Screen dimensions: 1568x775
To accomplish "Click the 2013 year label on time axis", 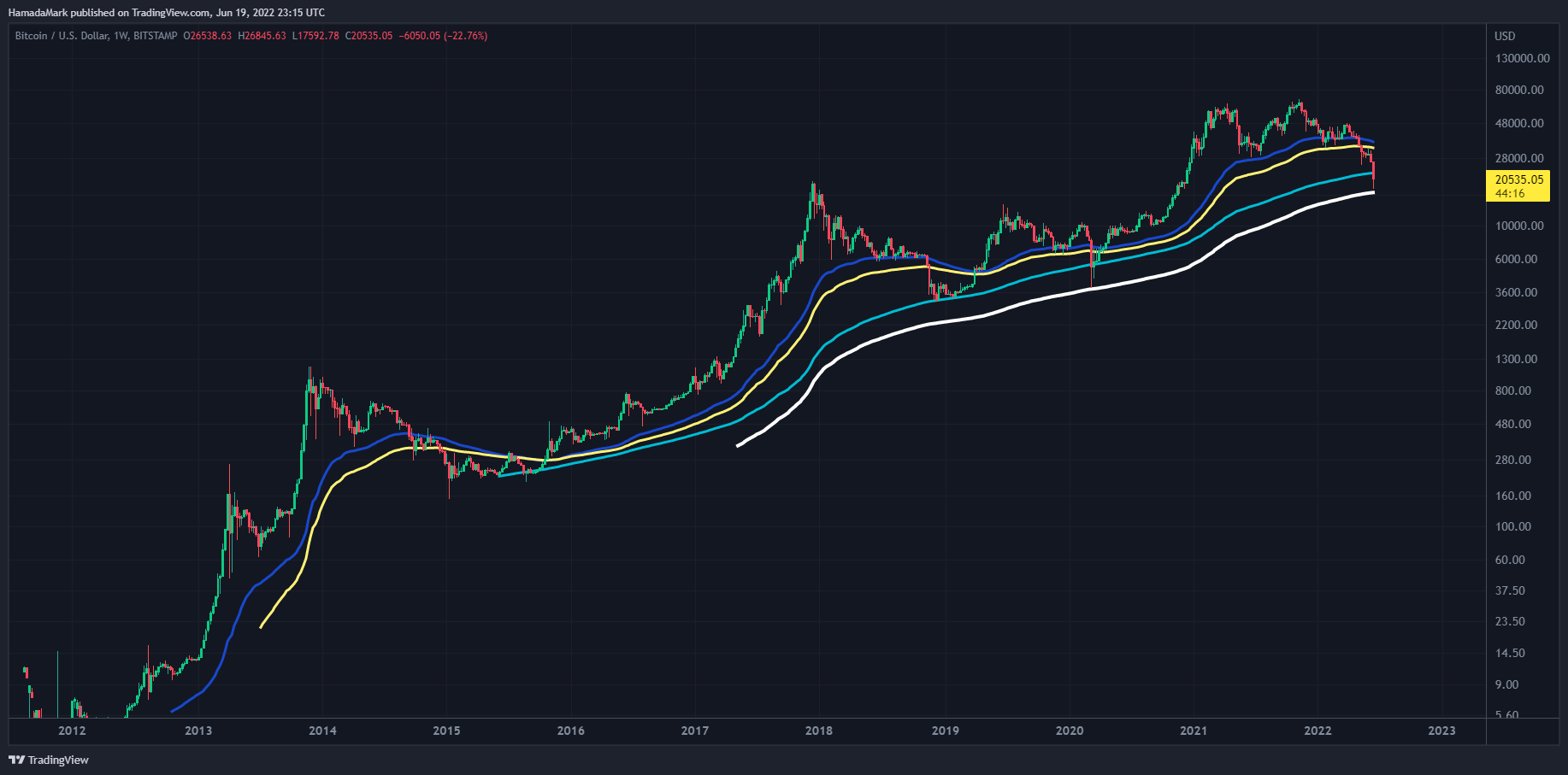I will point(198,731).
